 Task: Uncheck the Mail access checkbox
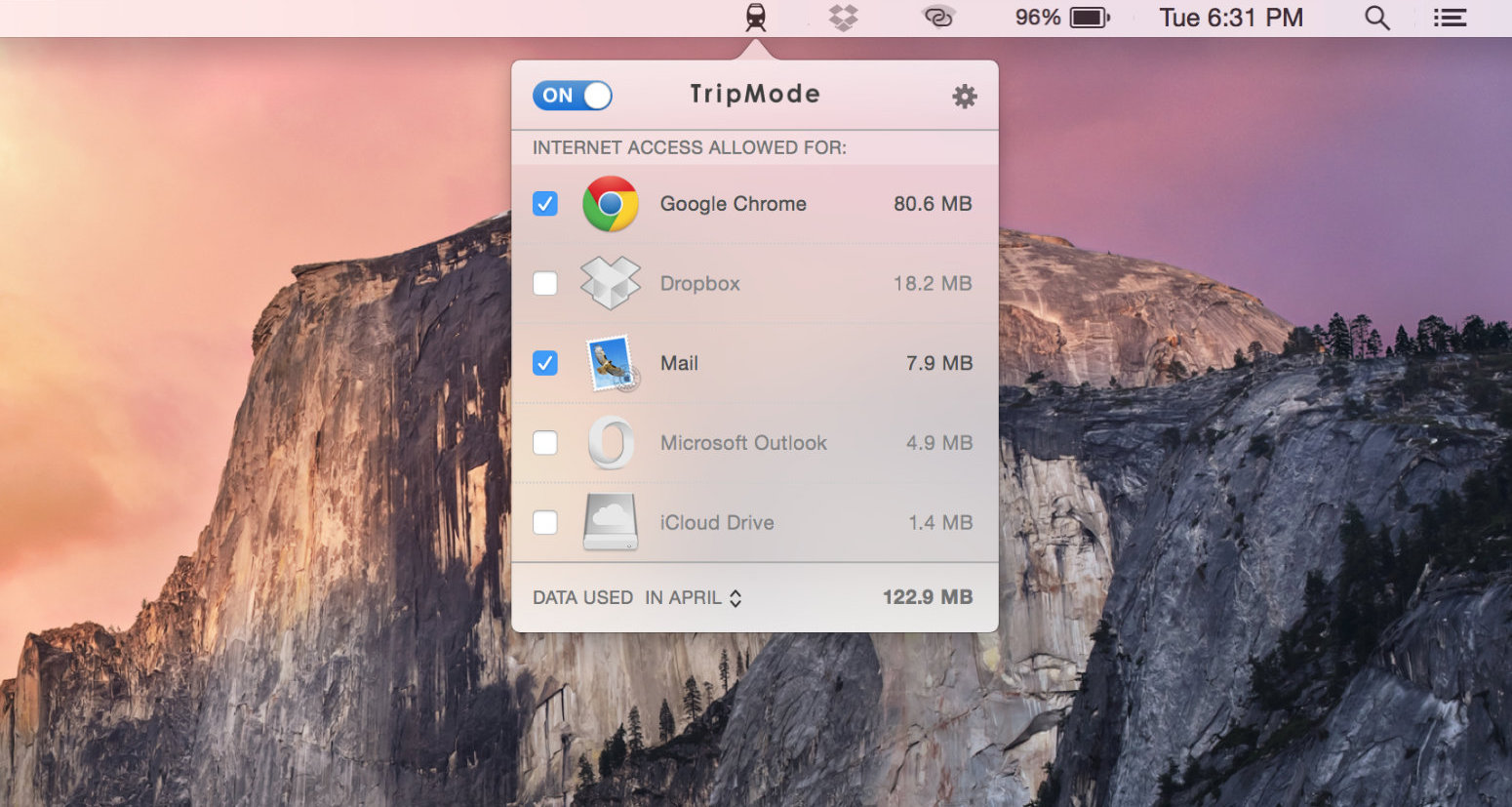tap(545, 363)
